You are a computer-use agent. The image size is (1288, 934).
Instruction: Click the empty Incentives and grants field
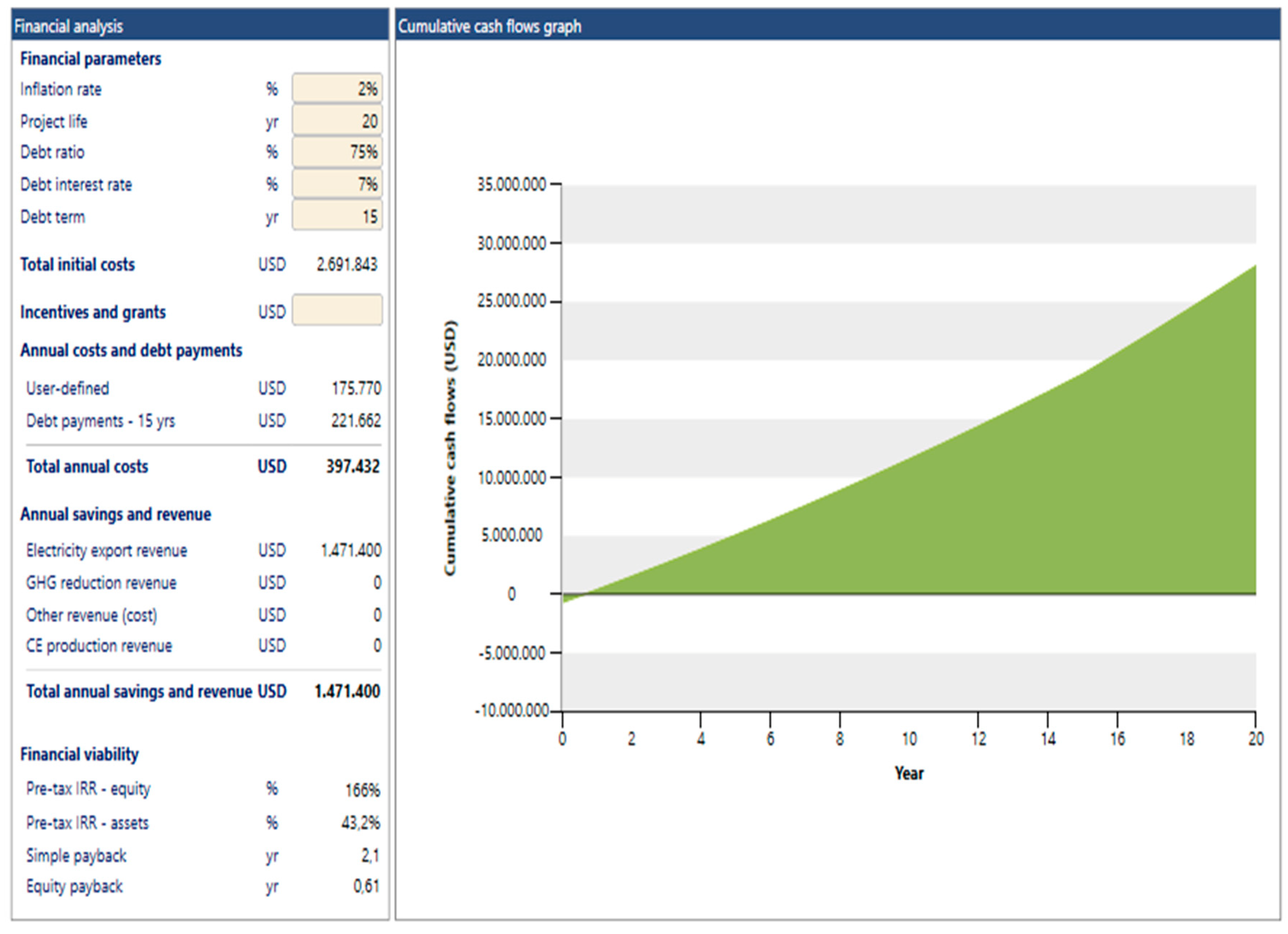(337, 310)
